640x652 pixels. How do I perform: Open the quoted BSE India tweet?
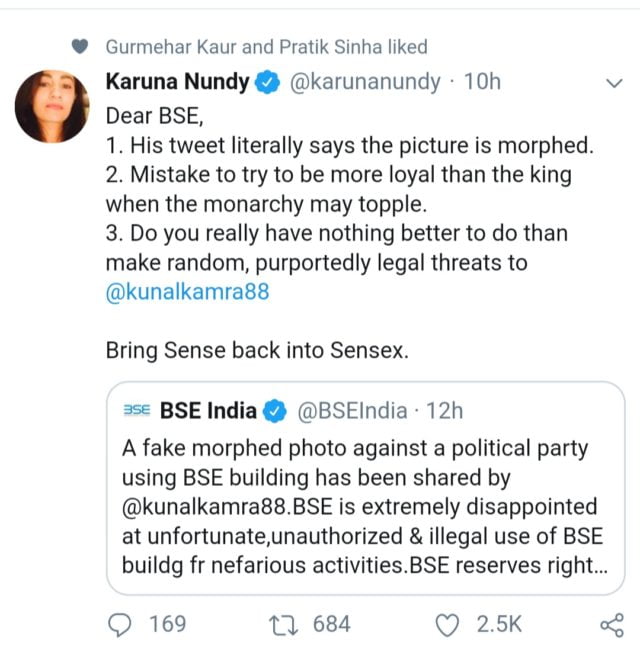pyautogui.click(x=365, y=505)
